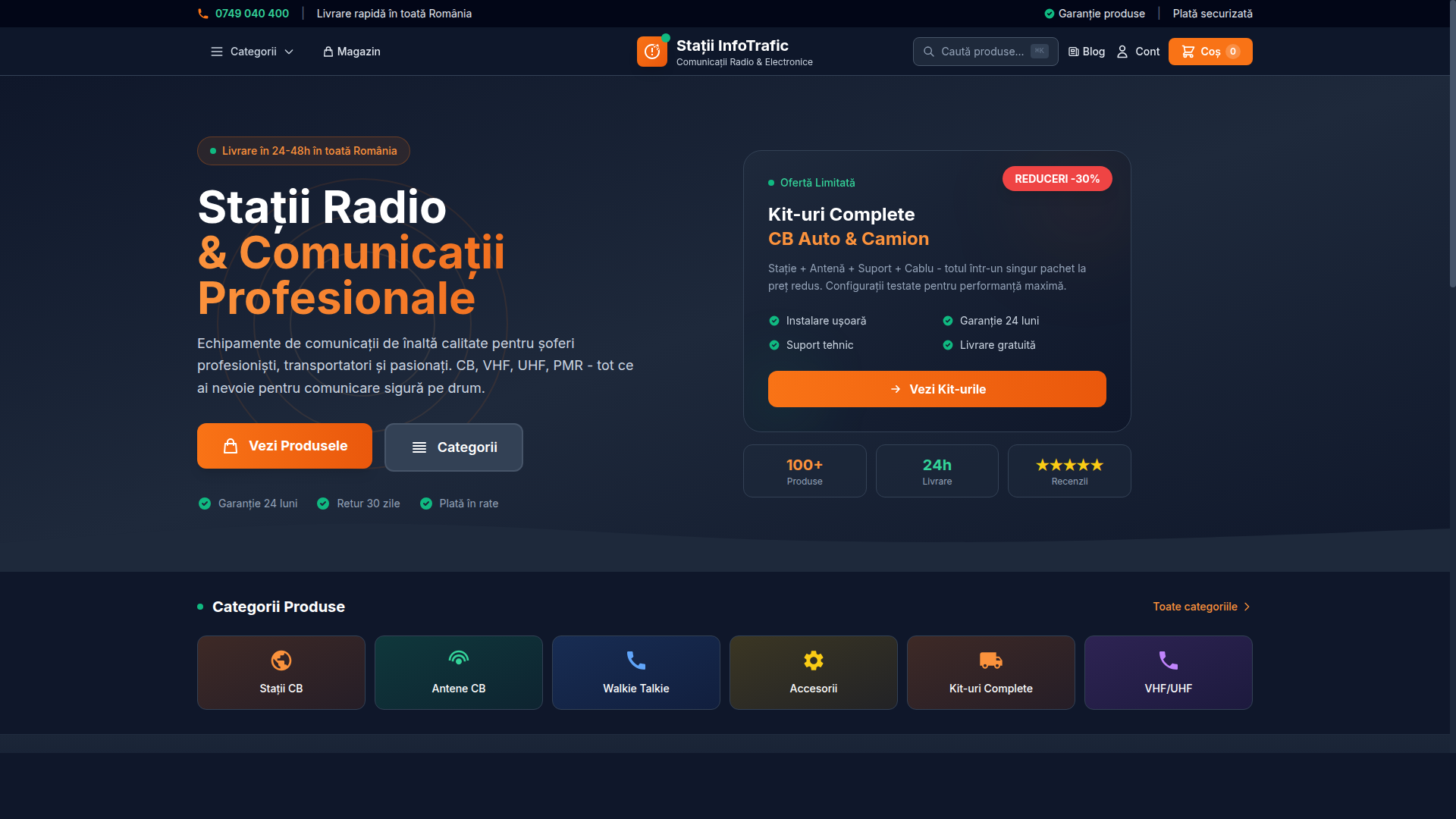Click the Antene CB antenna icon
1456x819 pixels.
tap(458, 658)
